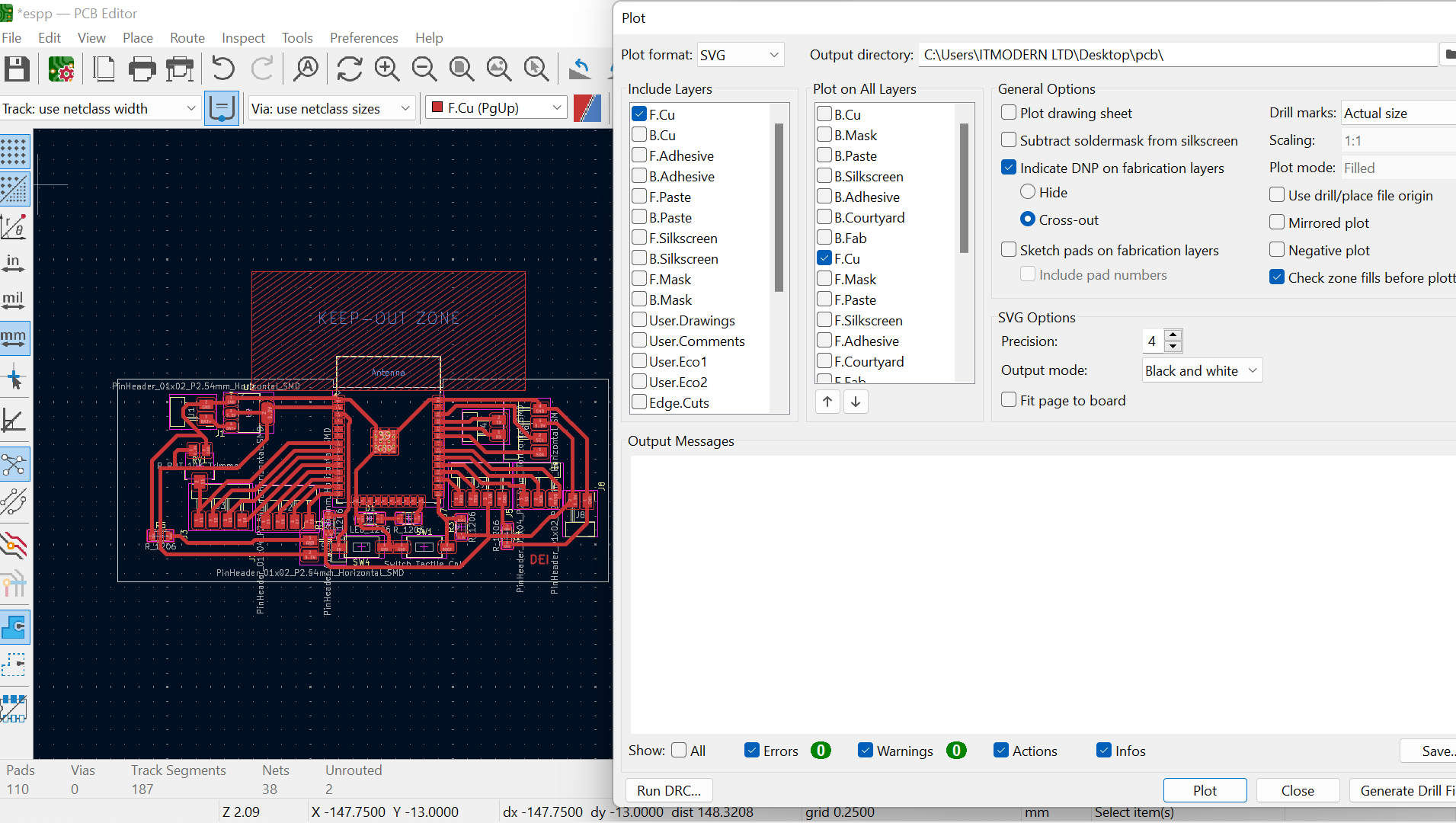The image size is (1456, 823).
Task: Click Zoom to Objects icon
Action: pyautogui.click(x=499, y=69)
